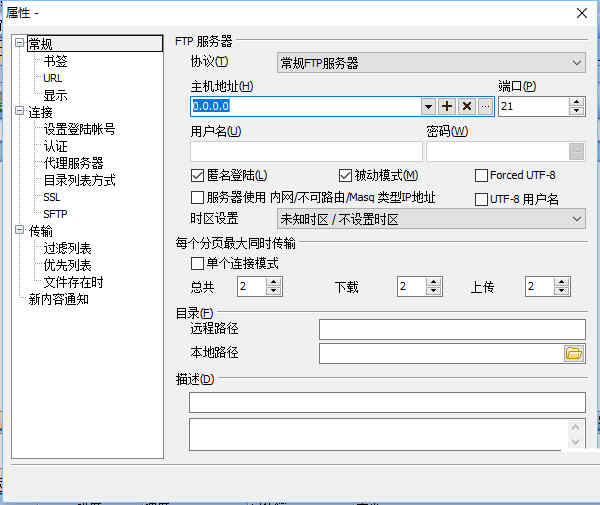Select 书签 tree item
This screenshot has width=600, height=505.
click(x=55, y=61)
